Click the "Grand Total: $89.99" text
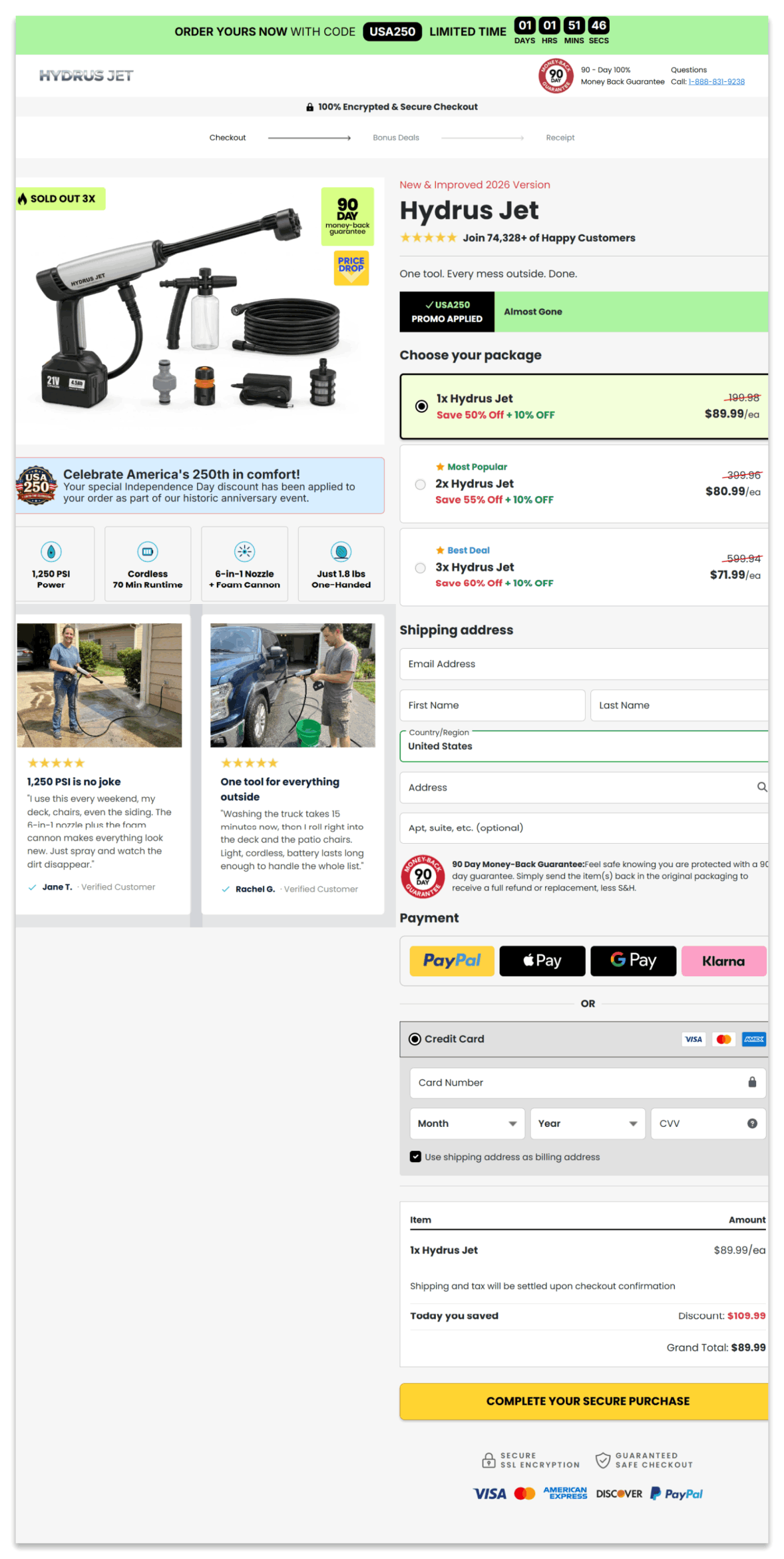This screenshot has height=1559, width=784. [716, 1347]
